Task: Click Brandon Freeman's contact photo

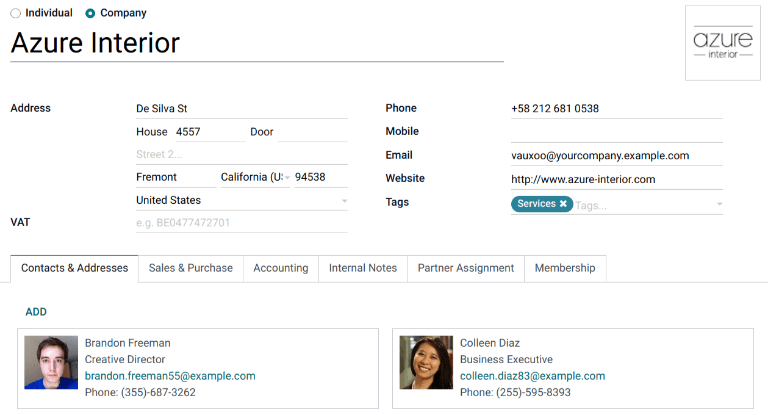Action: coord(51,362)
